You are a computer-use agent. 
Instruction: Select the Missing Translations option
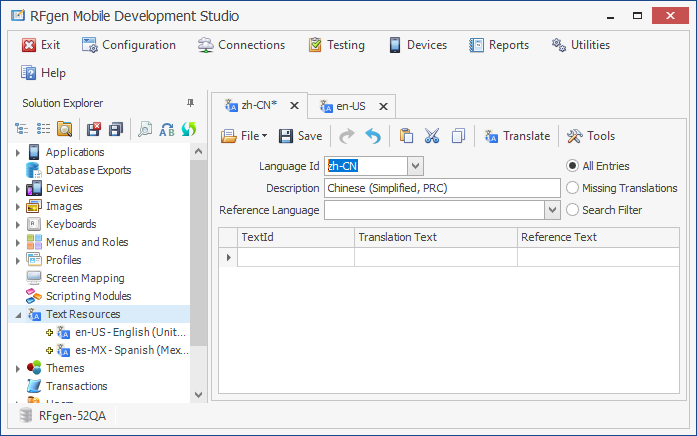573,188
